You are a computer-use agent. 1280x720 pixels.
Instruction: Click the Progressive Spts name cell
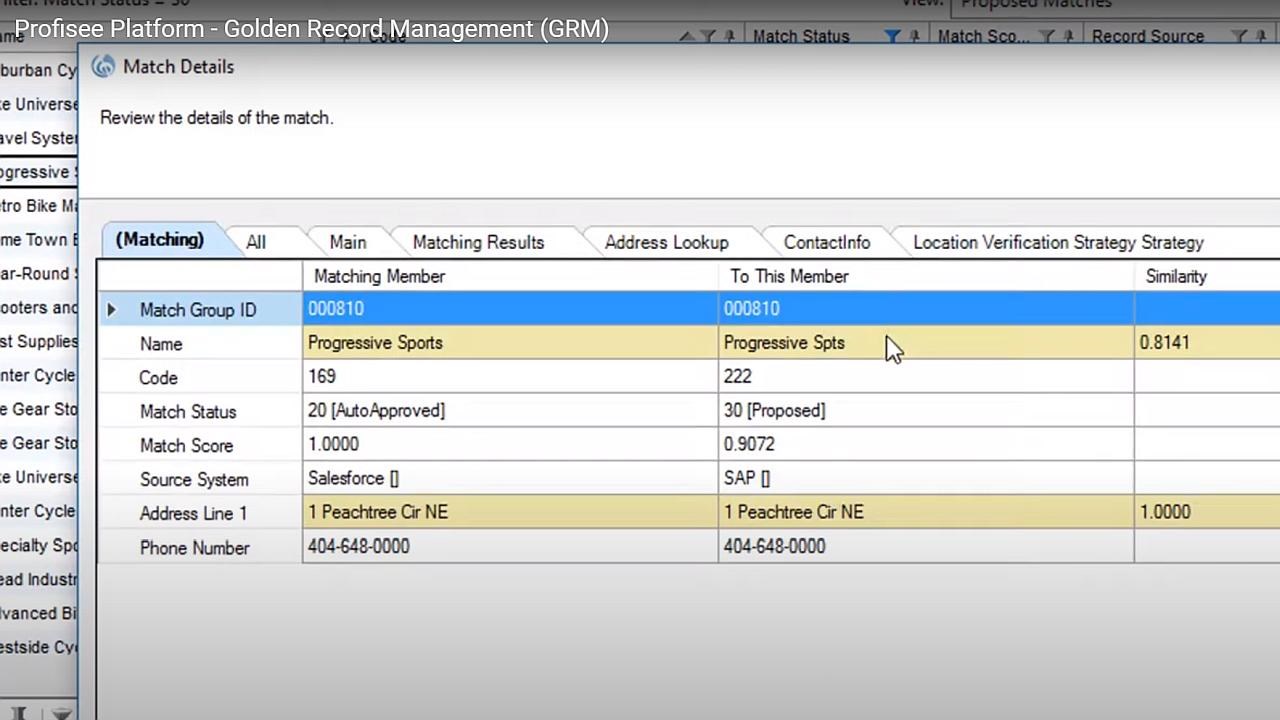point(926,343)
